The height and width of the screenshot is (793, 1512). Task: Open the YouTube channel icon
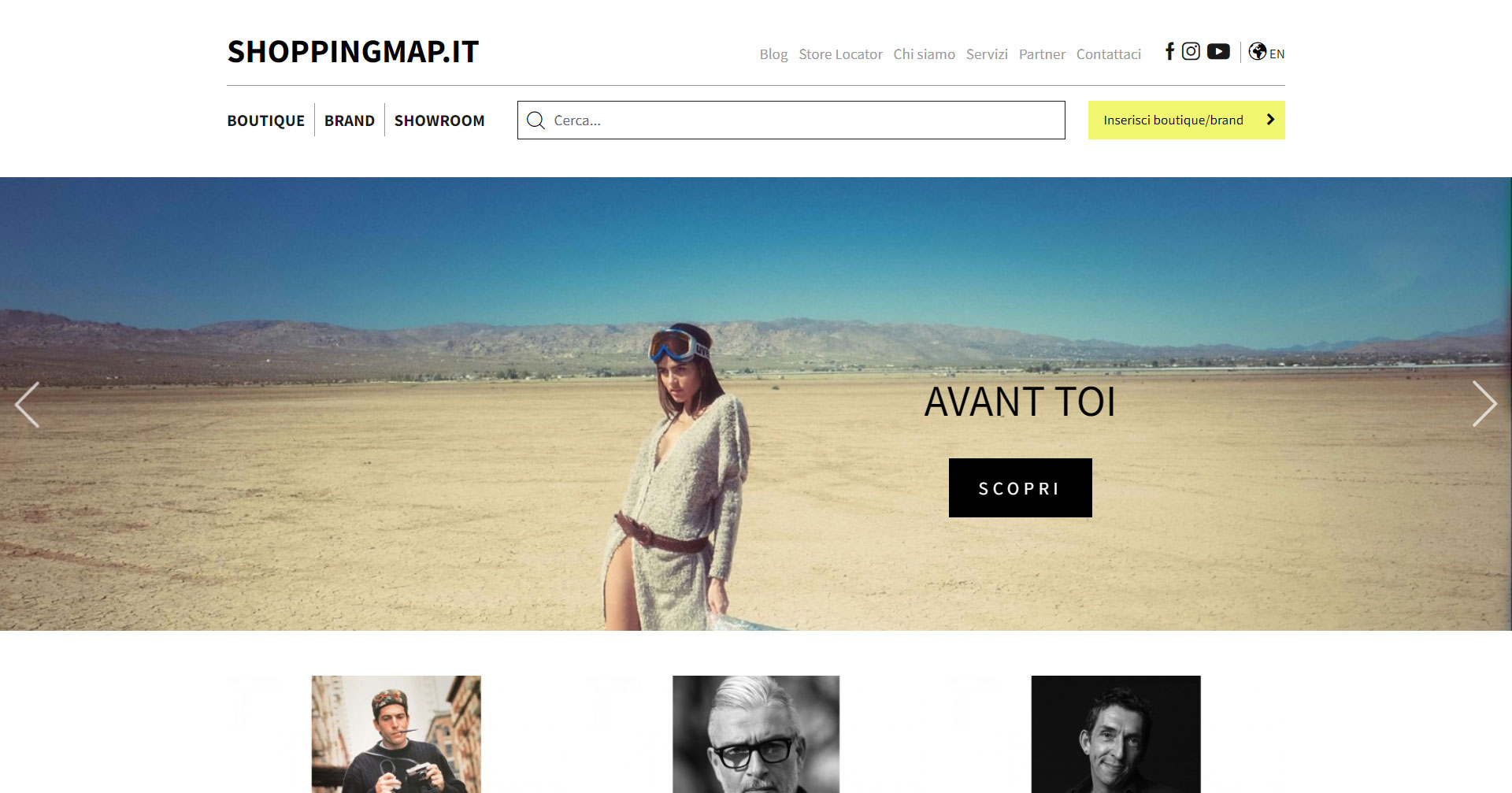click(x=1218, y=52)
